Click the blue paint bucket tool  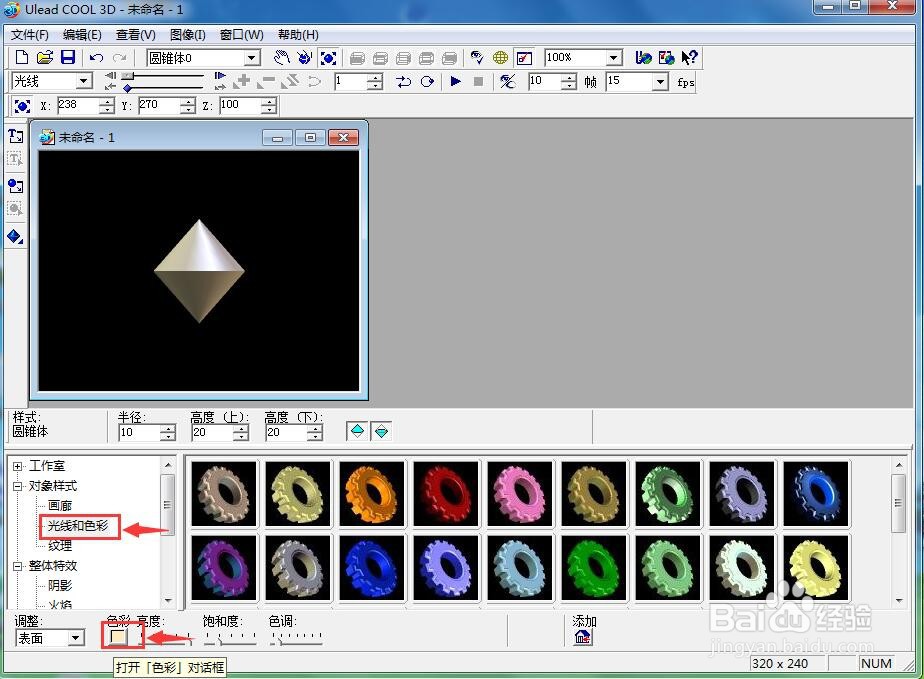(15, 236)
